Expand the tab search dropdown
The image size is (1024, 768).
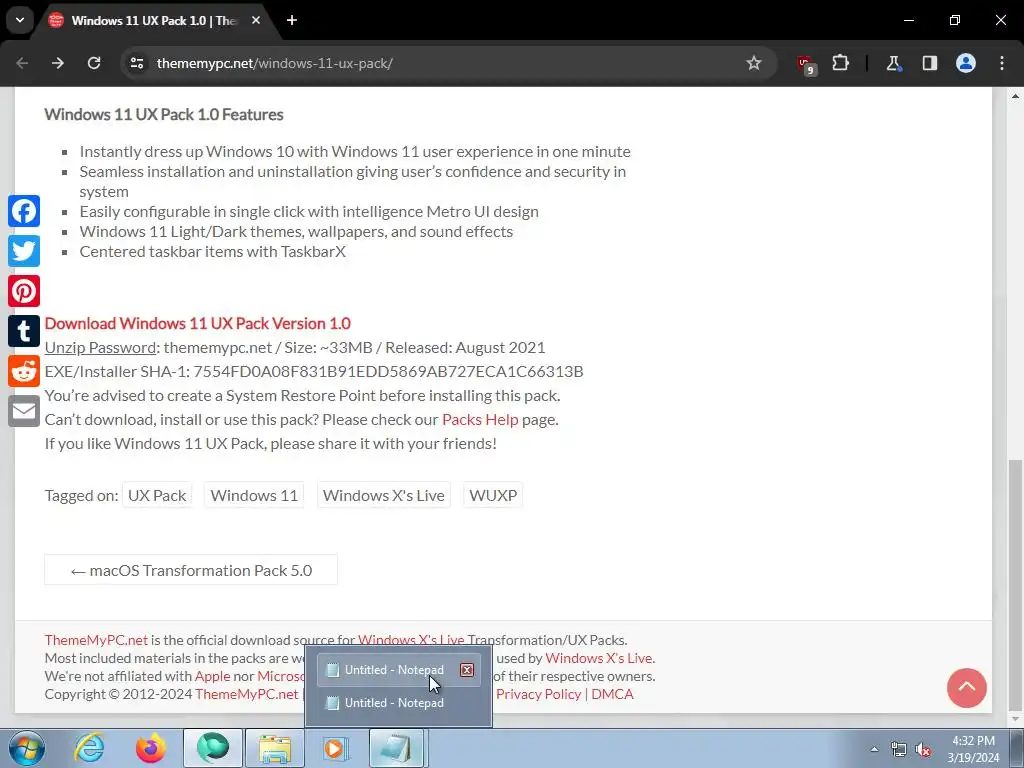point(20,20)
